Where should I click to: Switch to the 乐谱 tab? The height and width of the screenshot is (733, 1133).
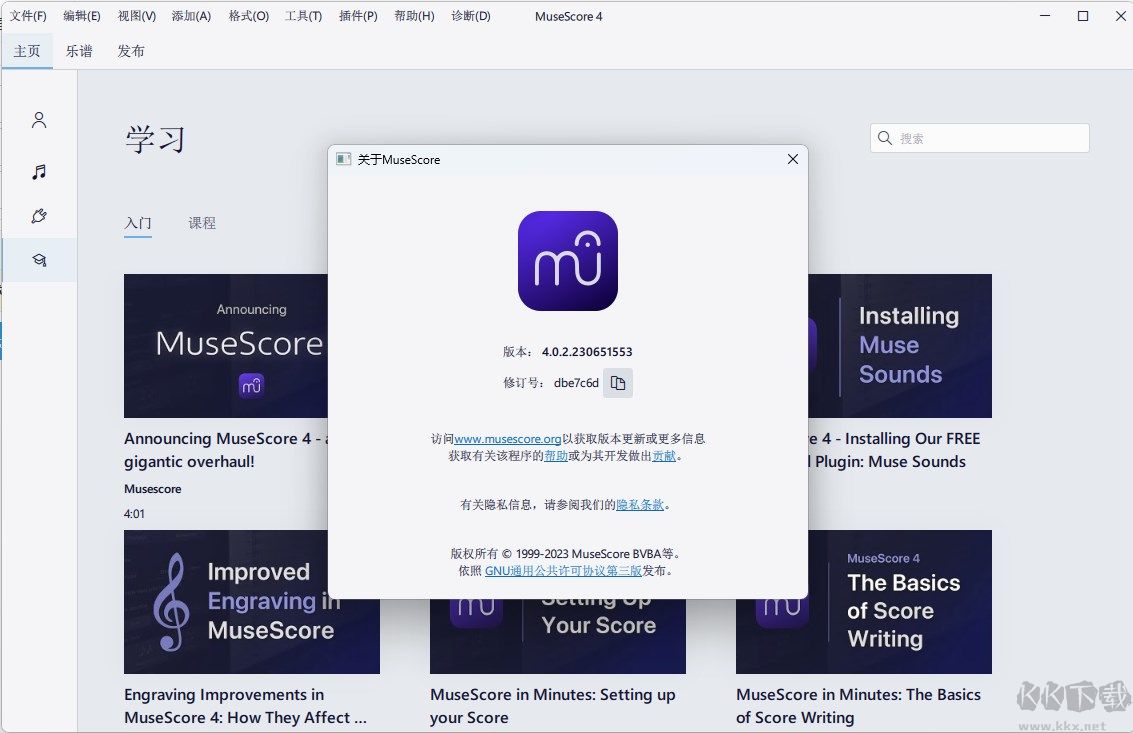point(79,50)
